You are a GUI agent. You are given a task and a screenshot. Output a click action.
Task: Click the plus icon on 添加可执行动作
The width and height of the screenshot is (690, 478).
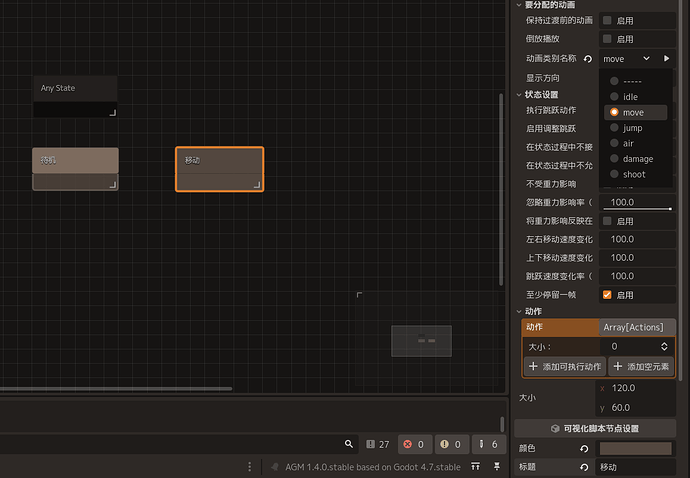click(533, 366)
